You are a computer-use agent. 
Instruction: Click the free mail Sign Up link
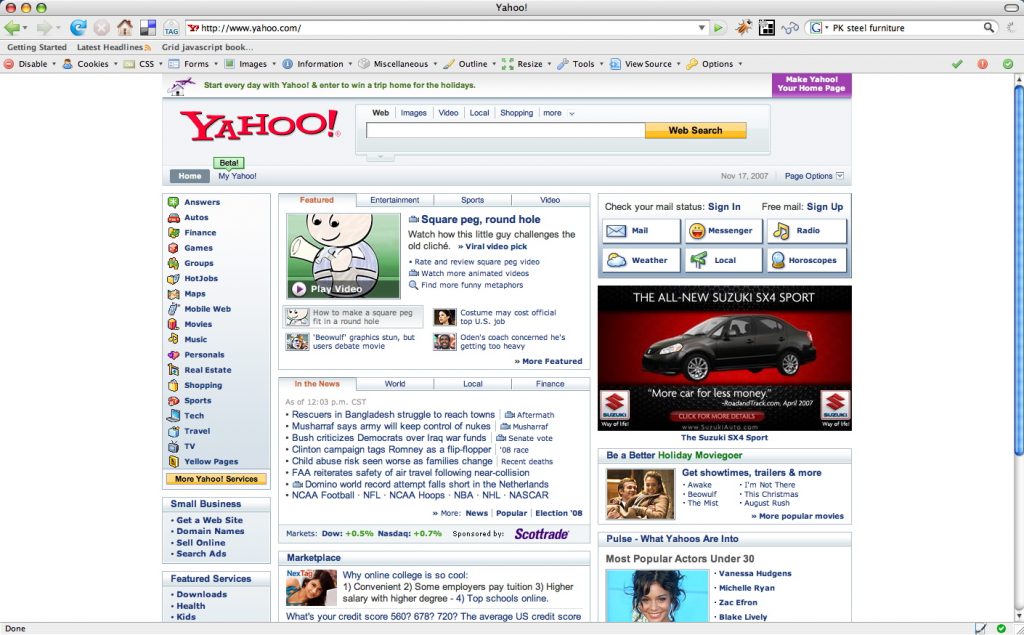[x=825, y=206]
